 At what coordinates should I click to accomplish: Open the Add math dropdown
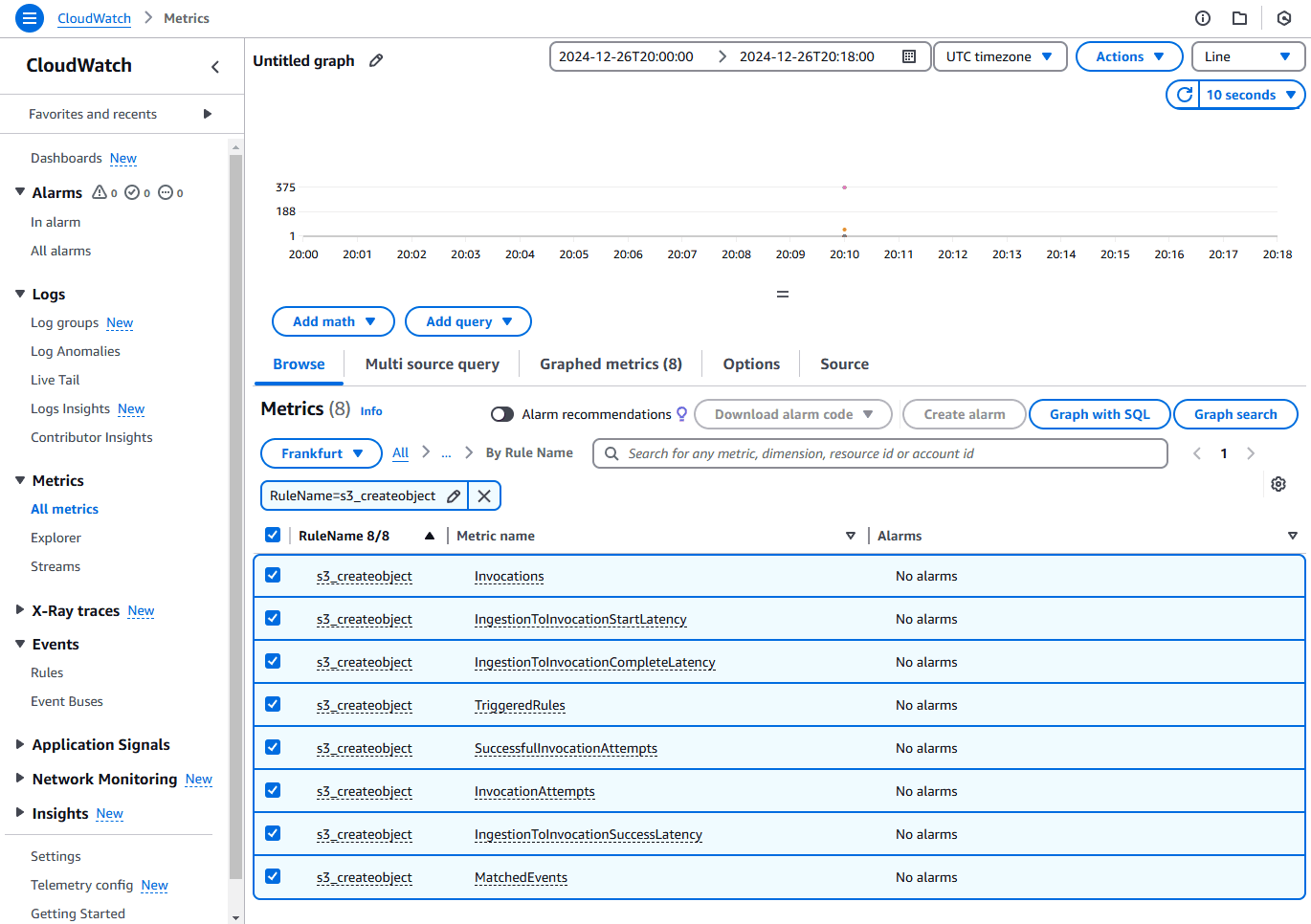333,321
